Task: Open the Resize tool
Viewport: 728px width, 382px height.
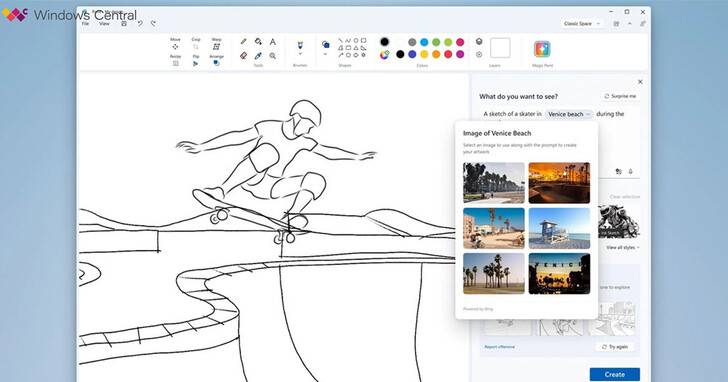Action: point(176,60)
